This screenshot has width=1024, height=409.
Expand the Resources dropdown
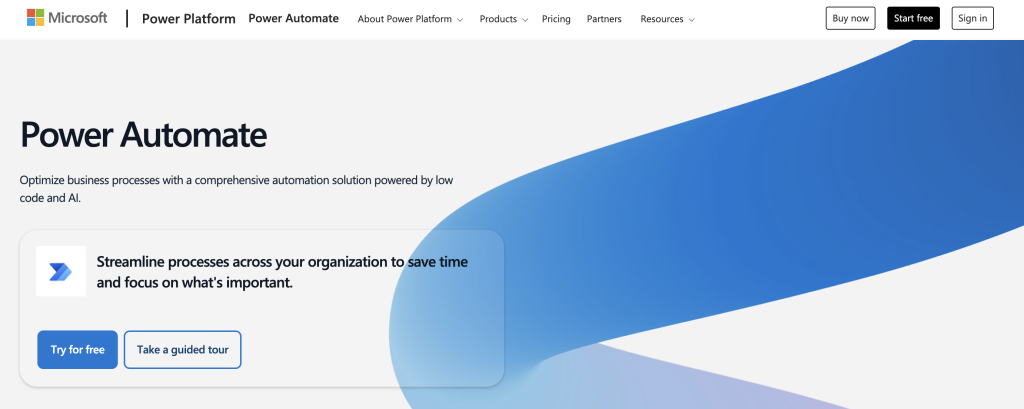point(667,19)
